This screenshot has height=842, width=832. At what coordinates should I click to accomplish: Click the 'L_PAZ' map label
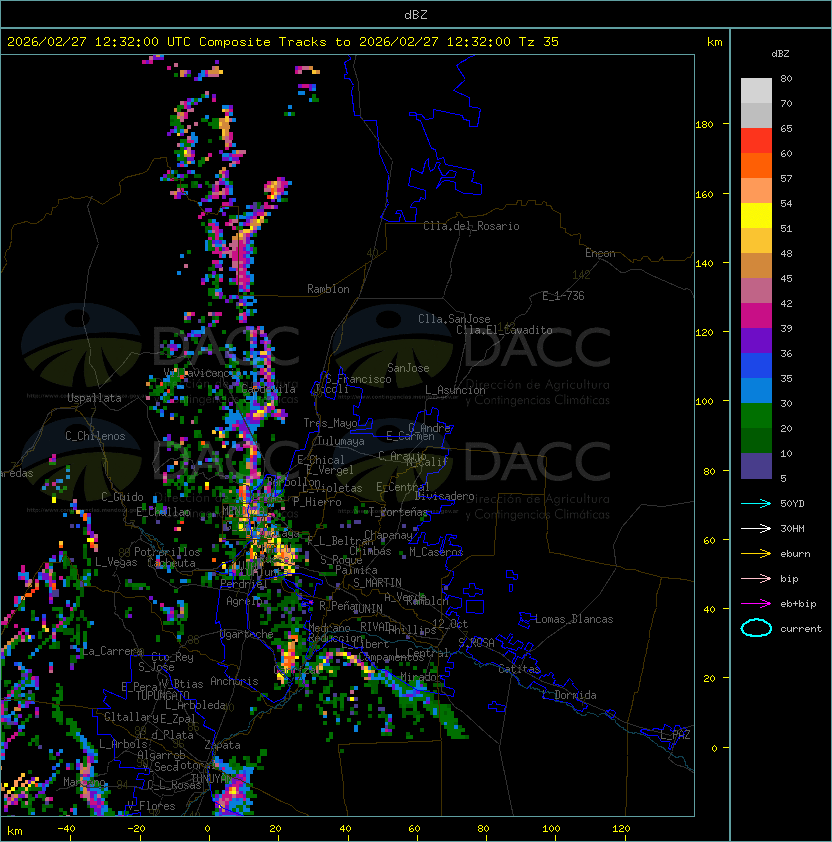click(675, 735)
